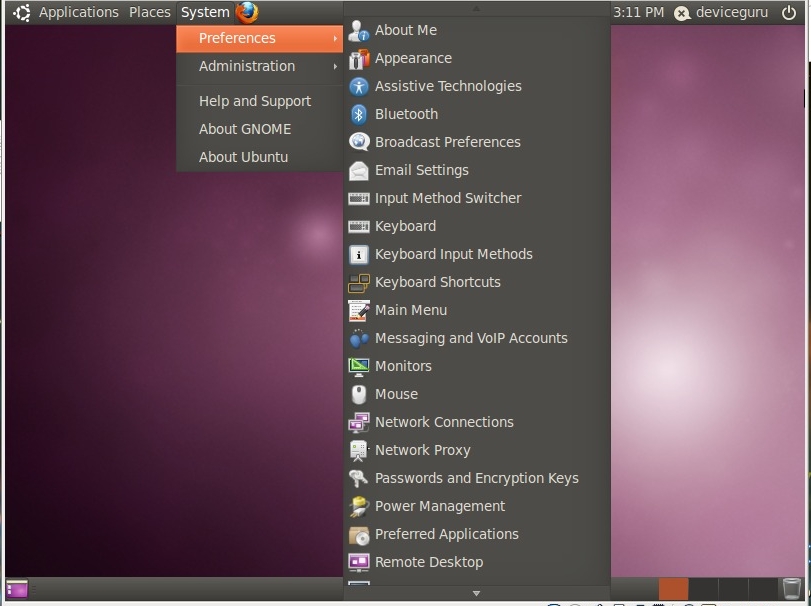
Task: Click the Keyboard icon beside the Keyboard label
Action: (358, 226)
